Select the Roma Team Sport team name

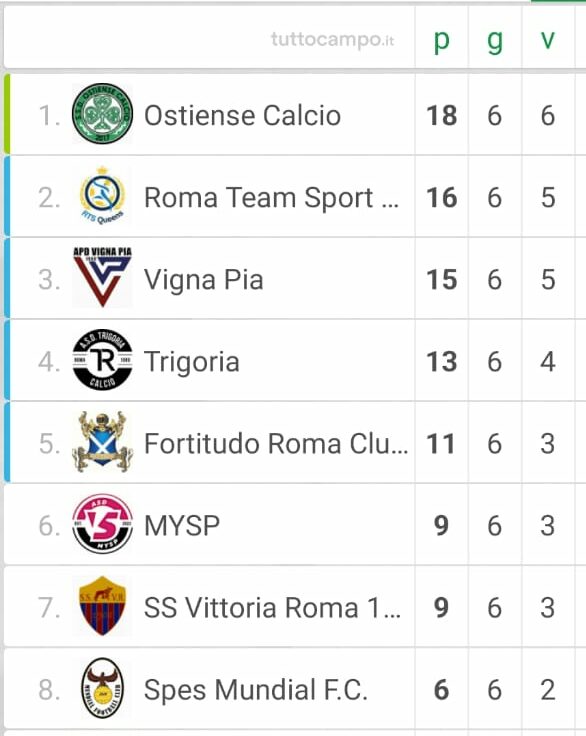pos(271,198)
